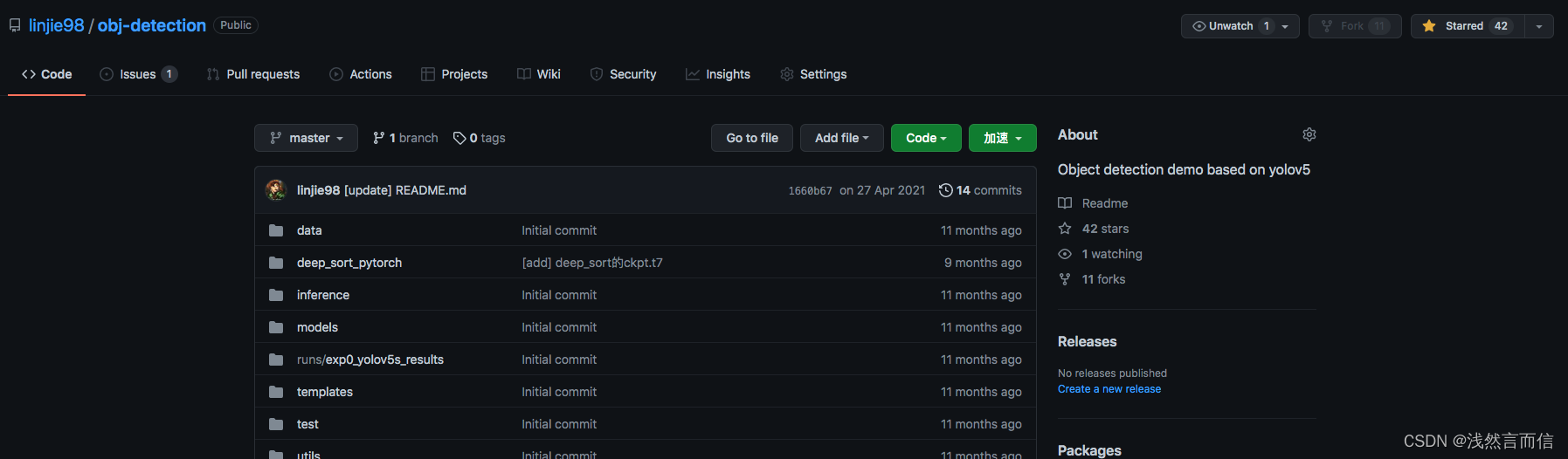
Task: View the 1 branch link
Action: tap(405, 138)
